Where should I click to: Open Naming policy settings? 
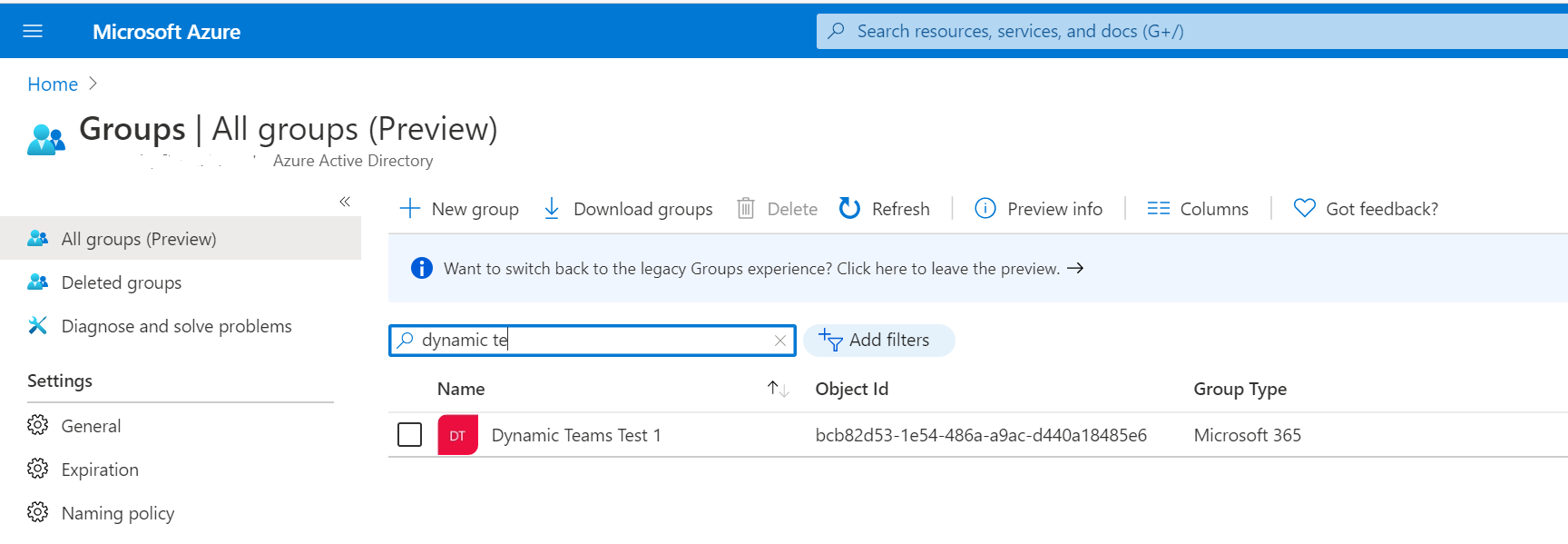(117, 513)
